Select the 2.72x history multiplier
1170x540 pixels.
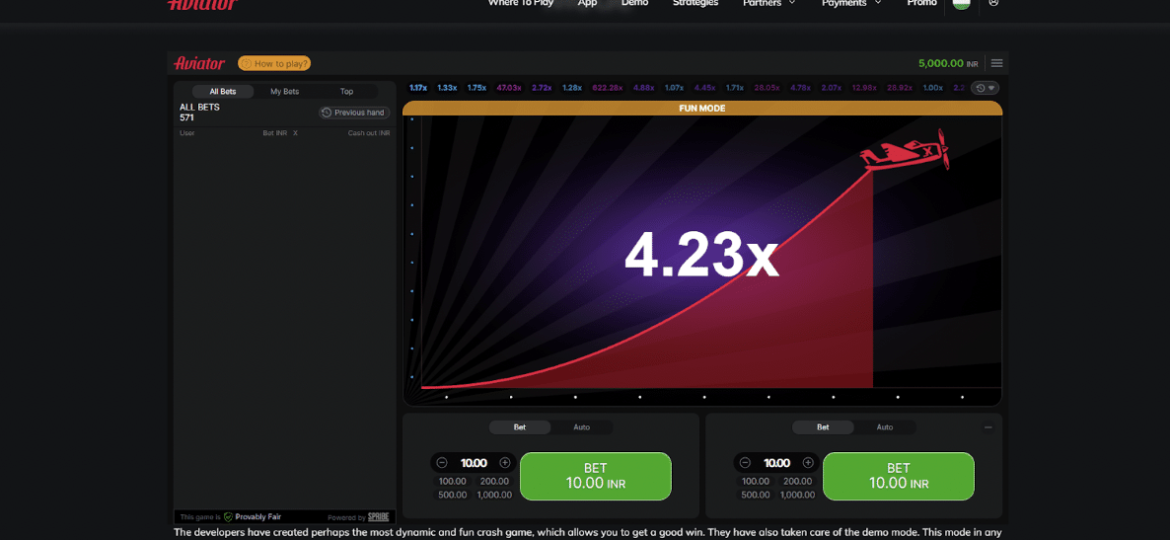[542, 88]
